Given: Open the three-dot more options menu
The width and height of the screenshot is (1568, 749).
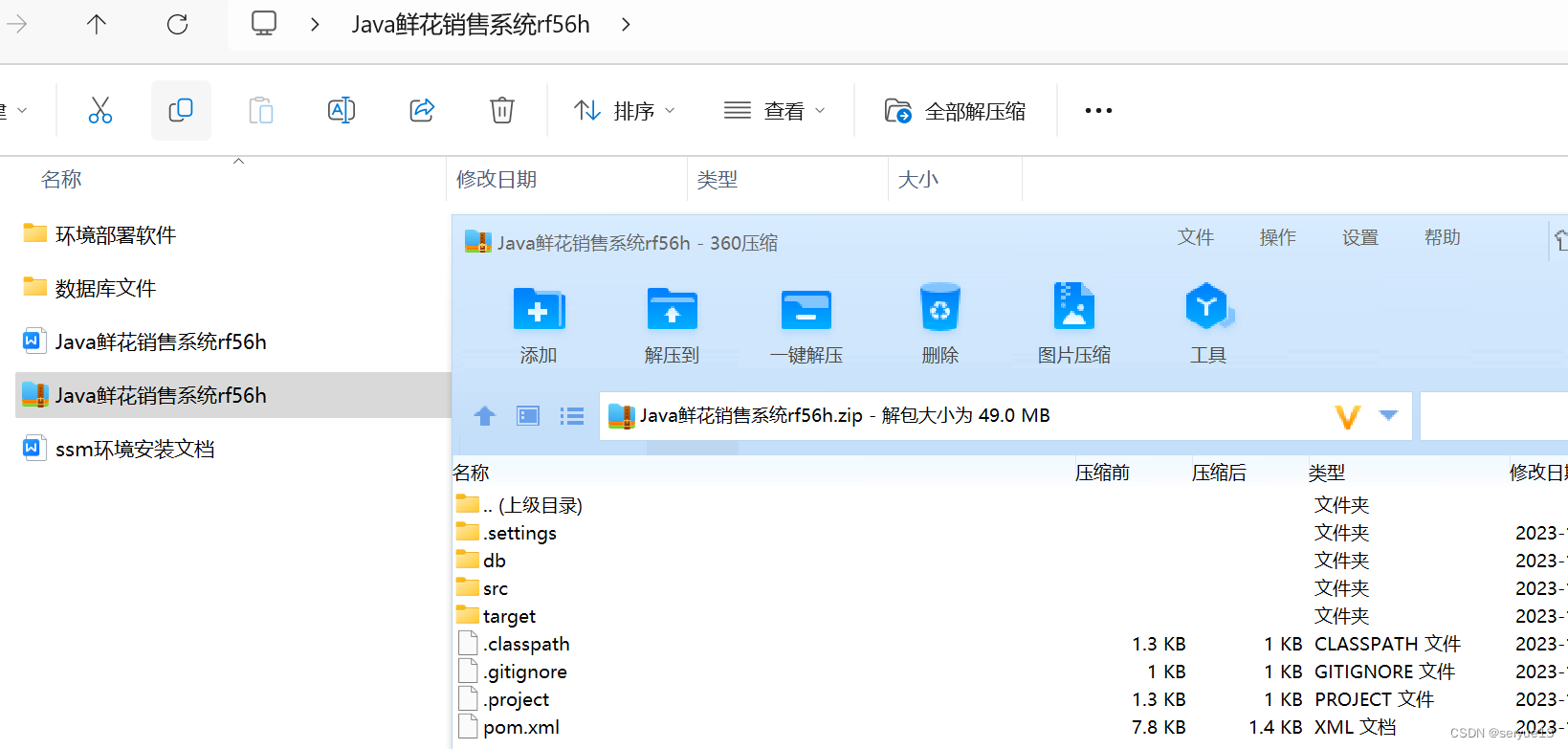Looking at the screenshot, I should [x=1098, y=111].
